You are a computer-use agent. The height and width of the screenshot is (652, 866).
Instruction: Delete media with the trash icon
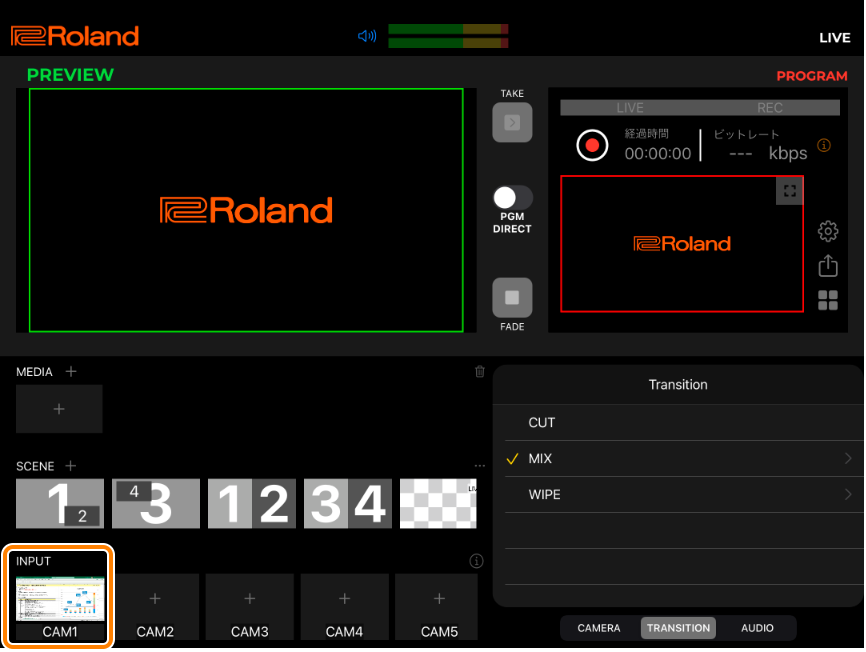point(480,372)
